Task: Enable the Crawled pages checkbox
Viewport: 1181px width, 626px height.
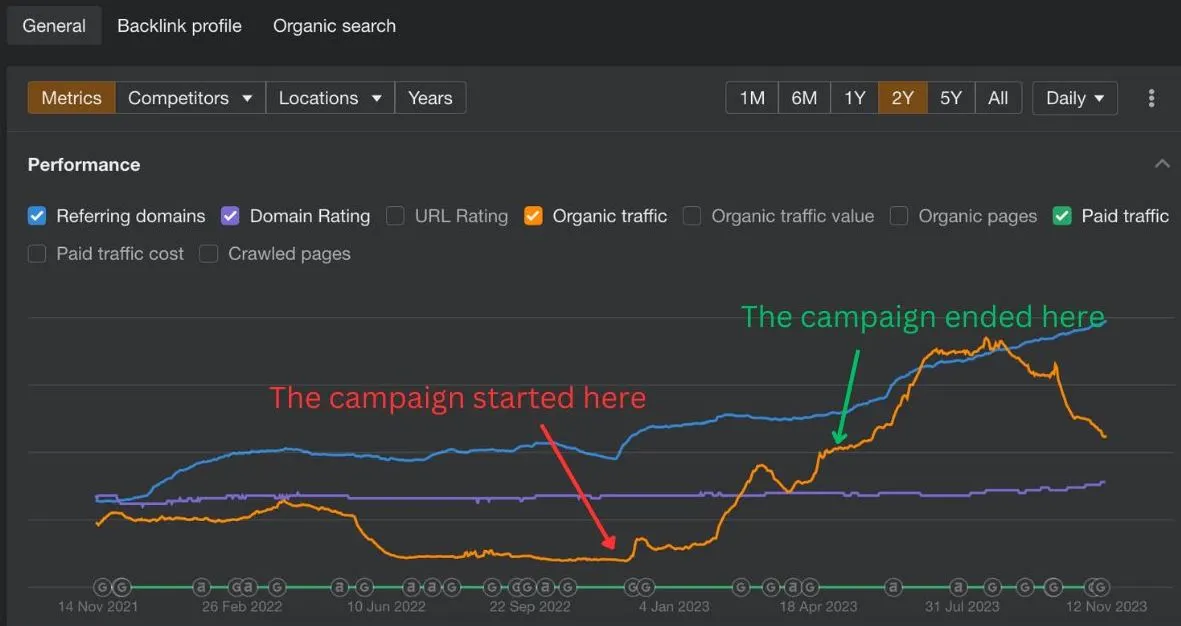Action: [x=209, y=254]
